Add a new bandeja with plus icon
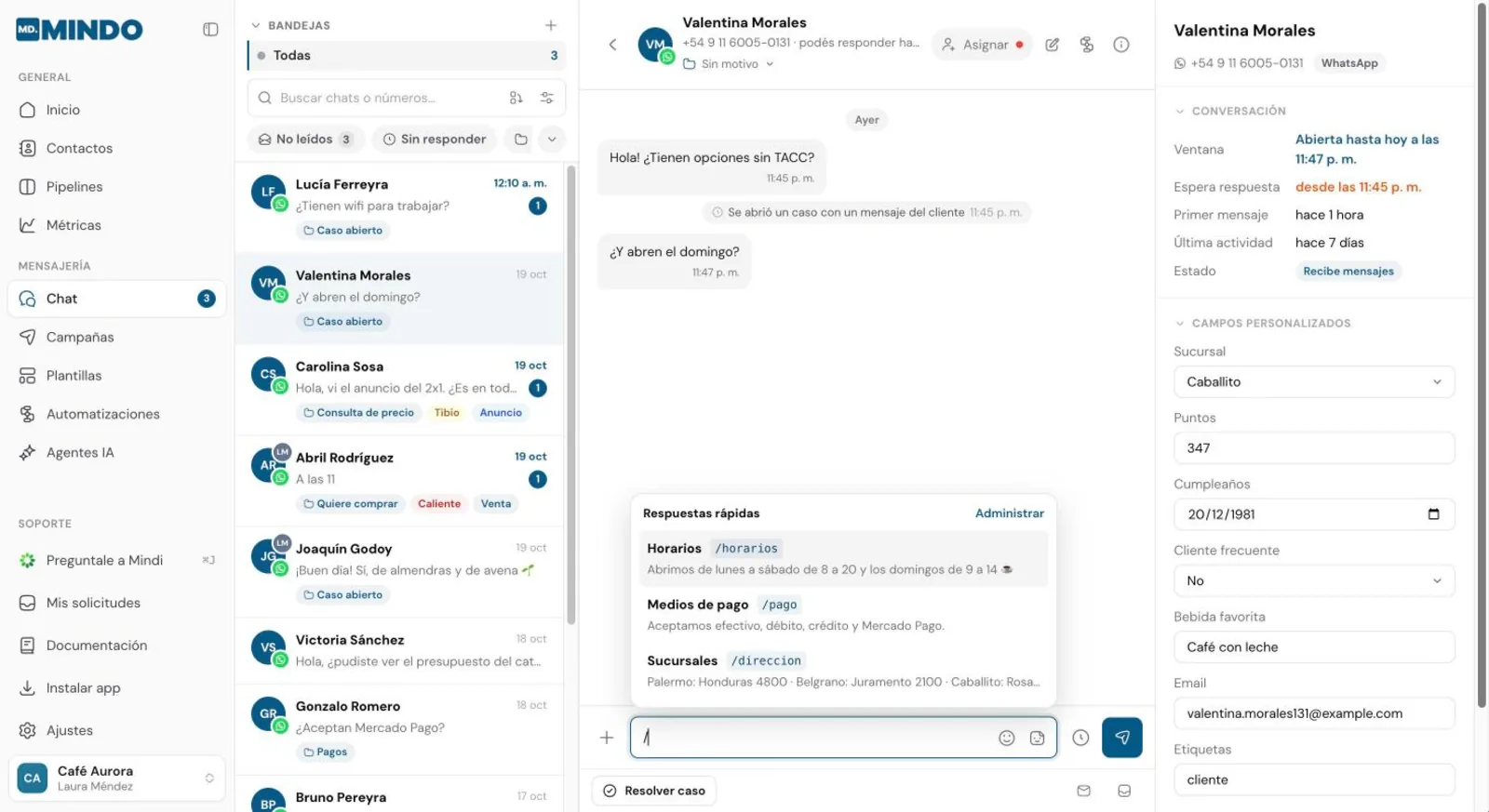This screenshot has height=812, width=1489. click(551, 25)
